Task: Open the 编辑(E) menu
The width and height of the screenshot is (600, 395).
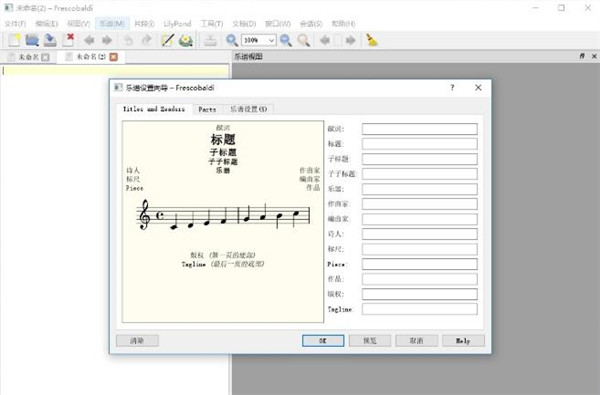Action: [47, 24]
